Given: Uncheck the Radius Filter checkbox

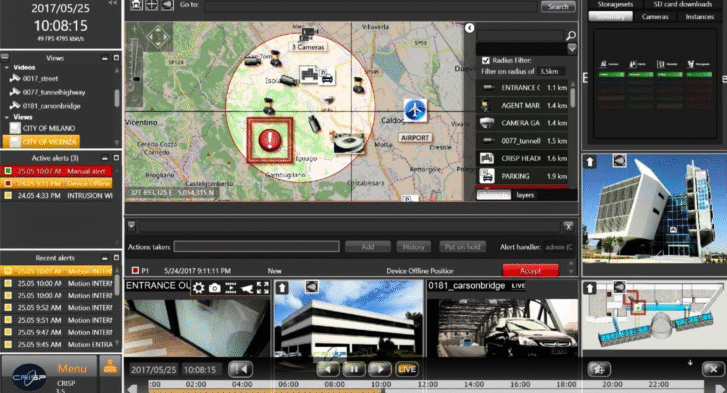Looking at the screenshot, I should point(485,60).
